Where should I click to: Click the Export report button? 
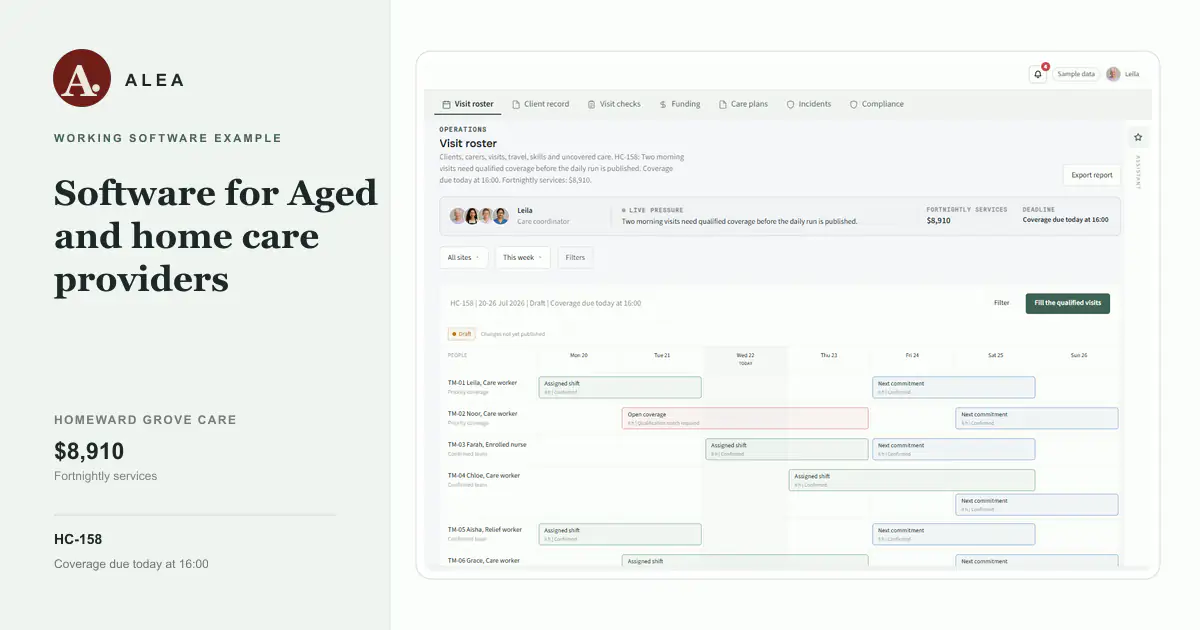[1091, 175]
